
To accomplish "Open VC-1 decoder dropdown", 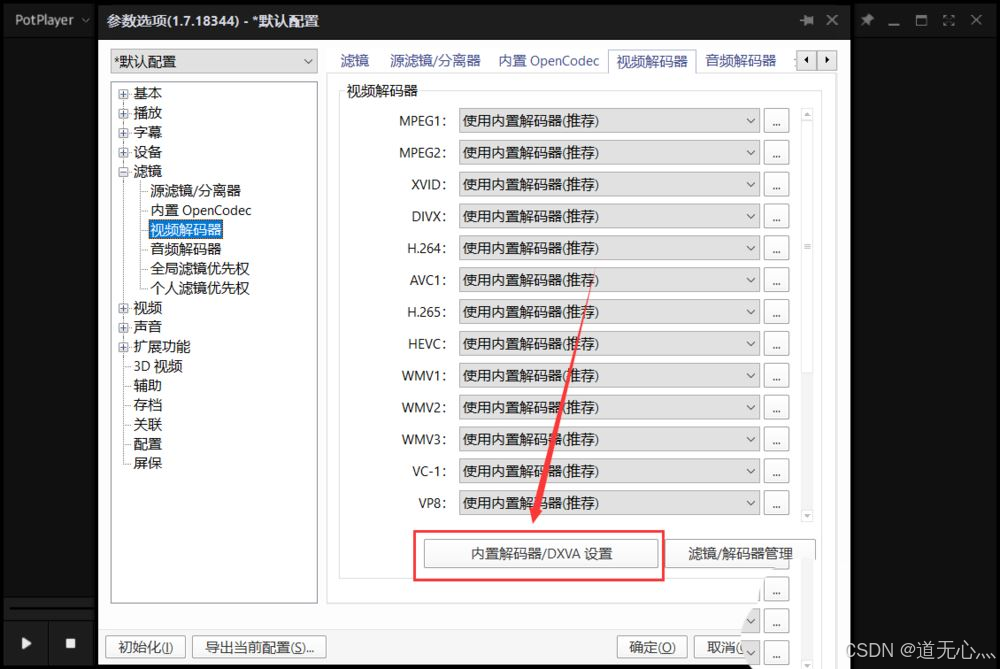I will (609, 471).
